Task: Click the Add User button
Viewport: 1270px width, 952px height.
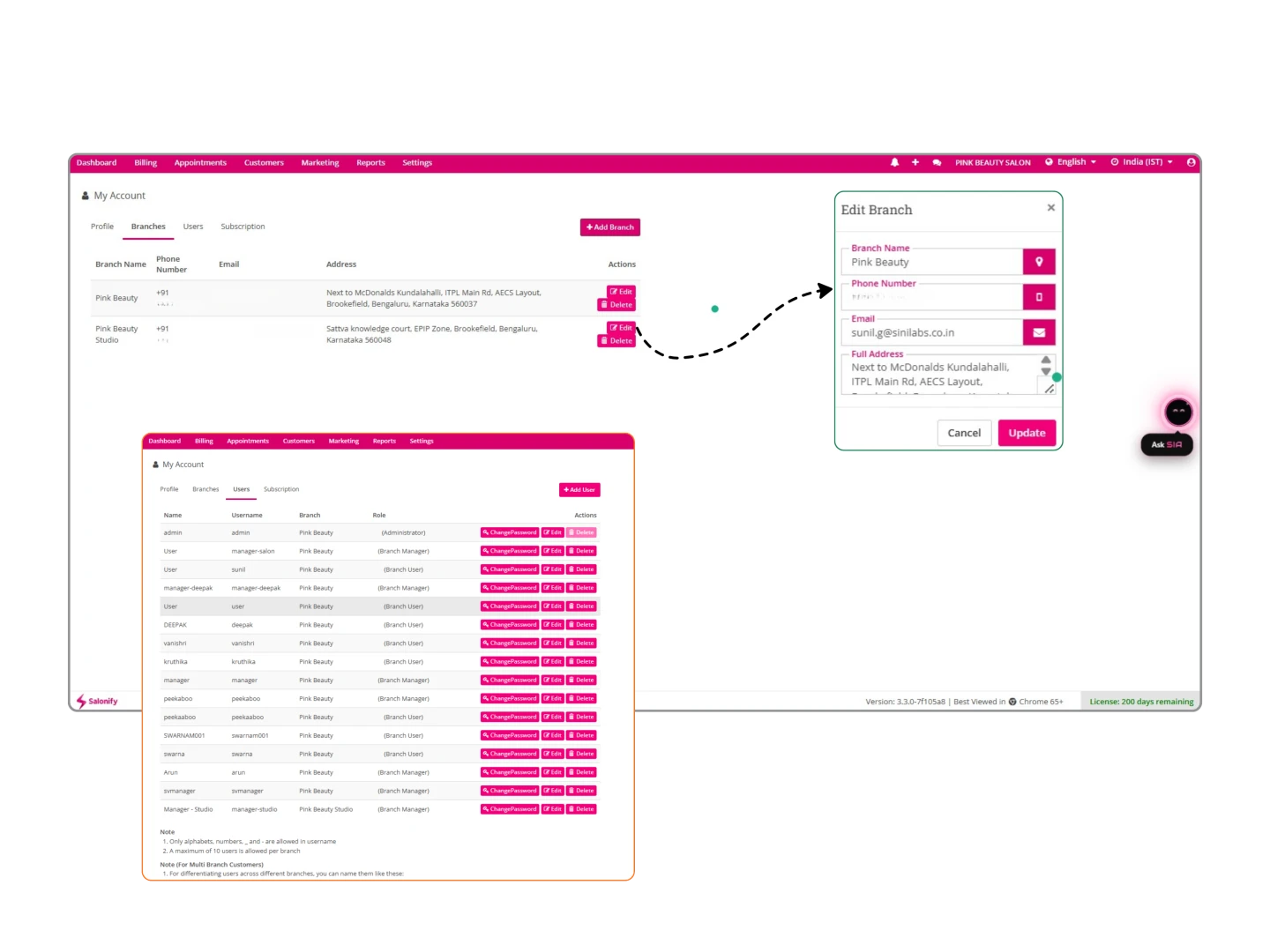Action: click(579, 490)
